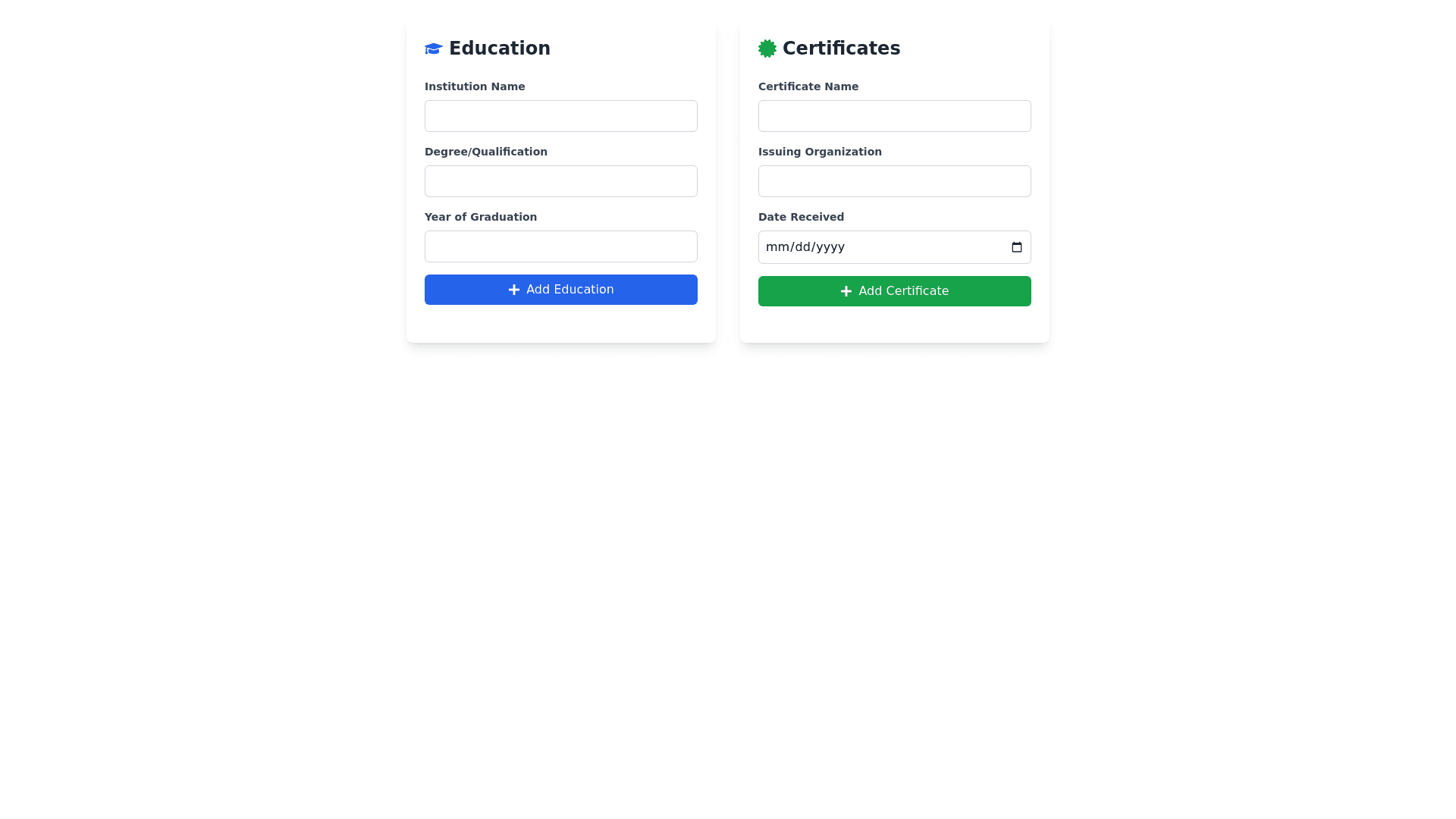The width and height of the screenshot is (1456, 819).
Task: Click the Degree/Qualification label
Action: pos(485,152)
